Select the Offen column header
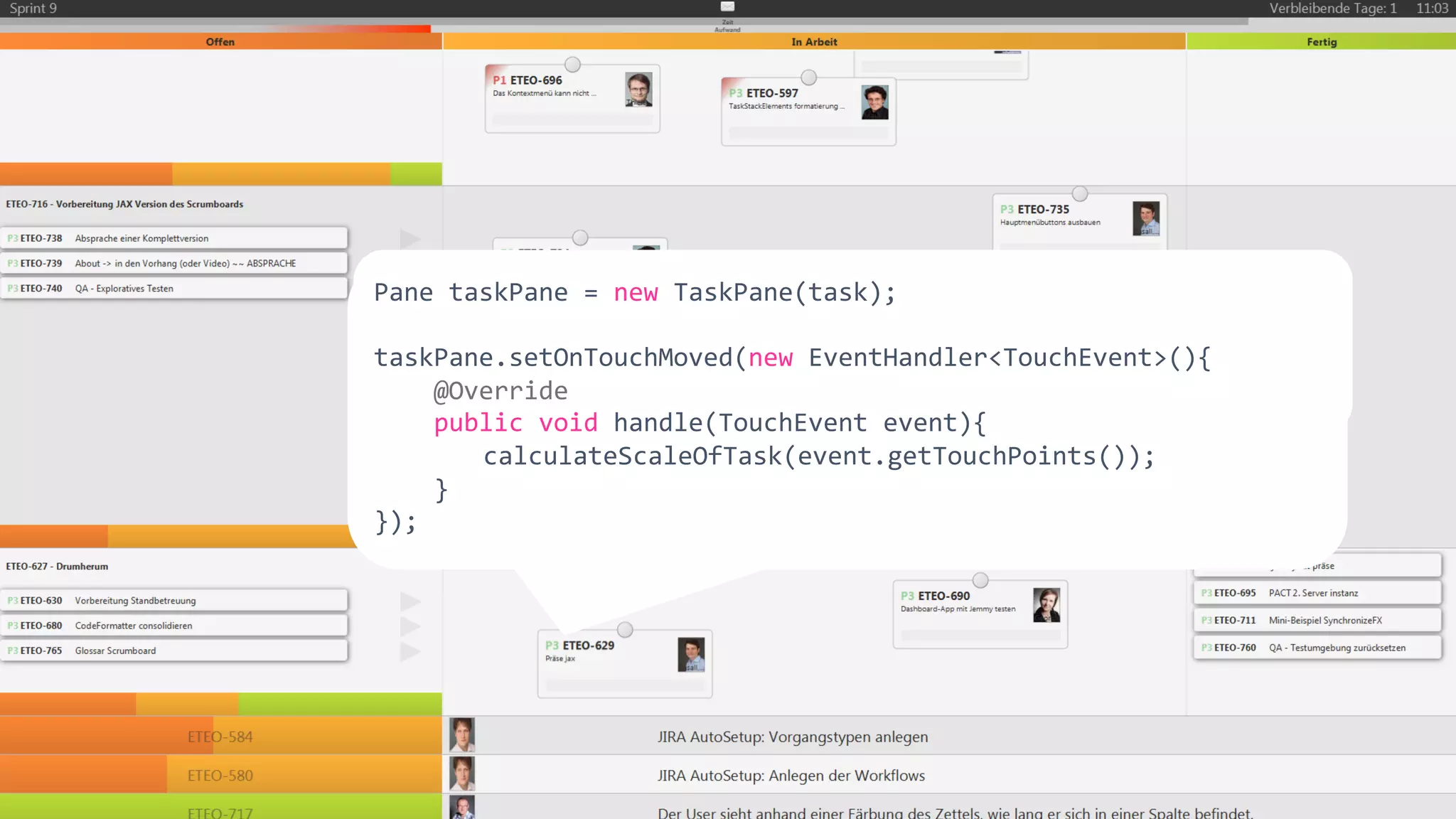This screenshot has height=819, width=1456. click(x=220, y=42)
